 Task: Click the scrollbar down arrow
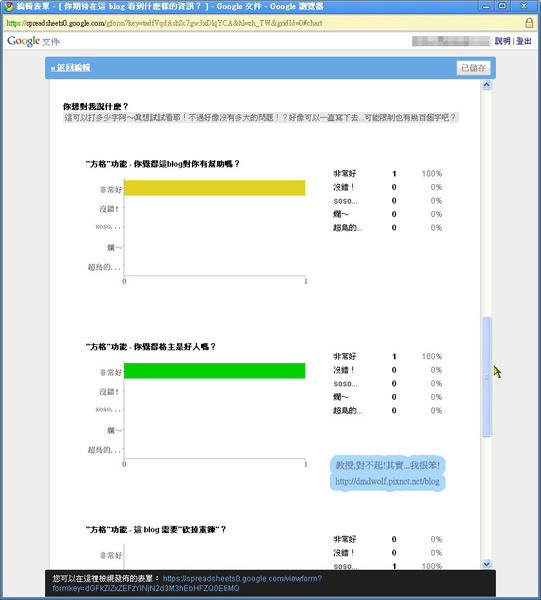pyautogui.click(x=486, y=564)
